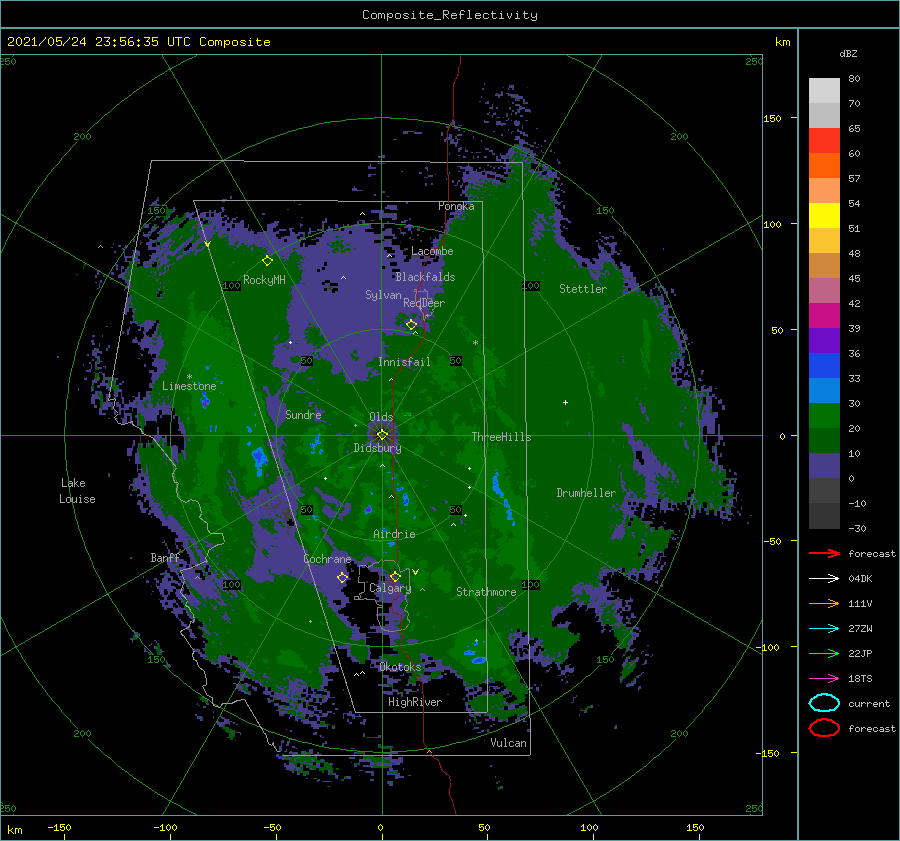Viewport: 900px width, 841px height.
Task: Click the Innisfail label on map
Action: coord(404,362)
